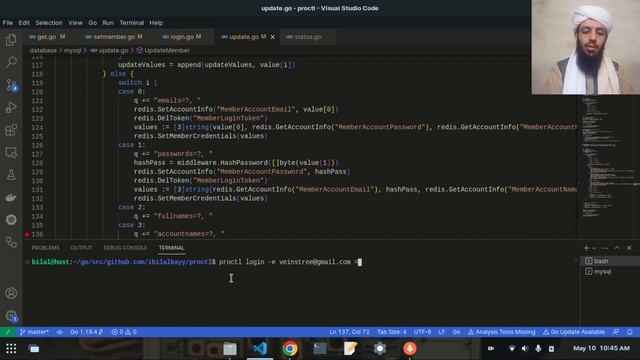Change UTF-8 file encoding
The width and height of the screenshot is (640, 360).
[422, 332]
